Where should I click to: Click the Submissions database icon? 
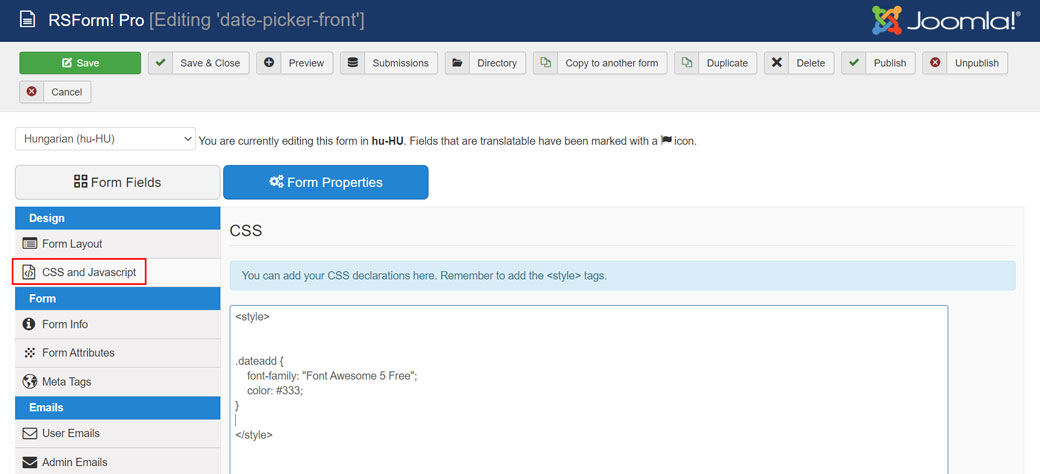(x=352, y=63)
